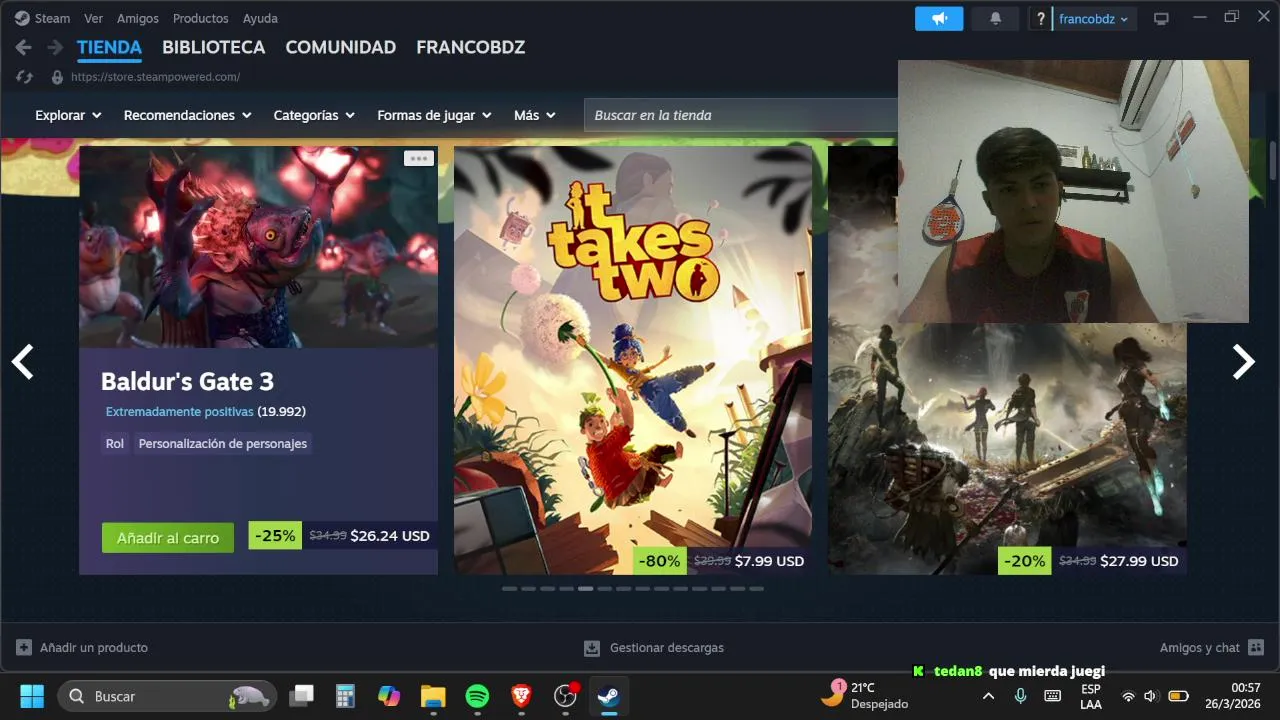Click the Windows taskbar Buscar search box

167,696
